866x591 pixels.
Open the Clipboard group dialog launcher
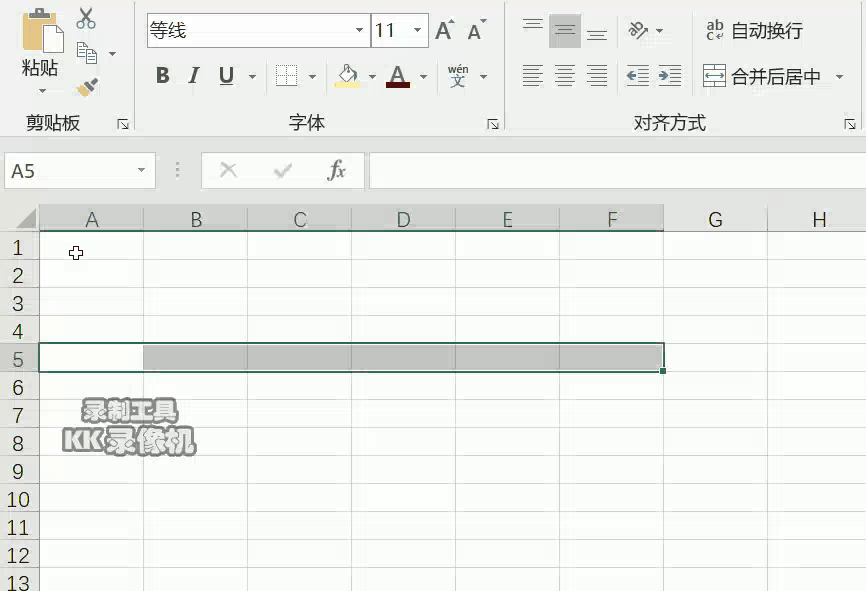click(123, 124)
